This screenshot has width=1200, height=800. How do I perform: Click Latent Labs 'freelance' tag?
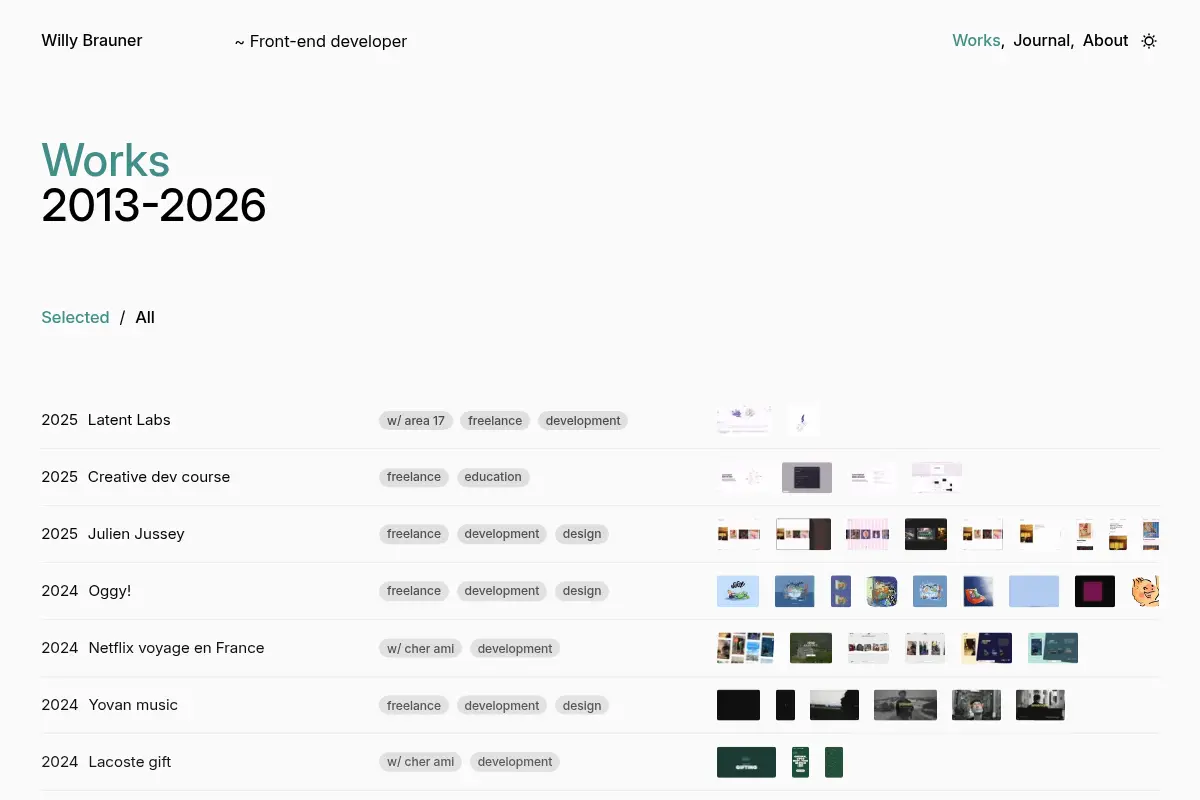tap(495, 421)
